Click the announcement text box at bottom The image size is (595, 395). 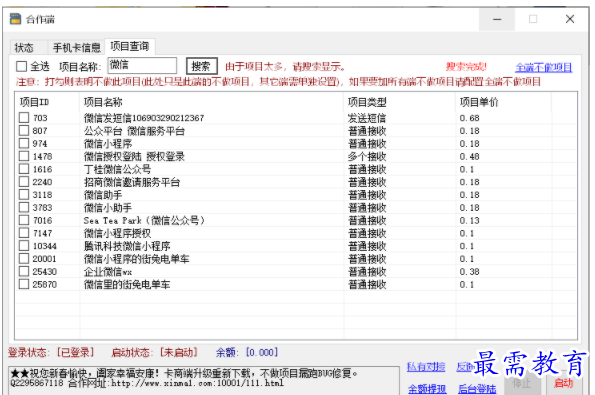[204, 381]
